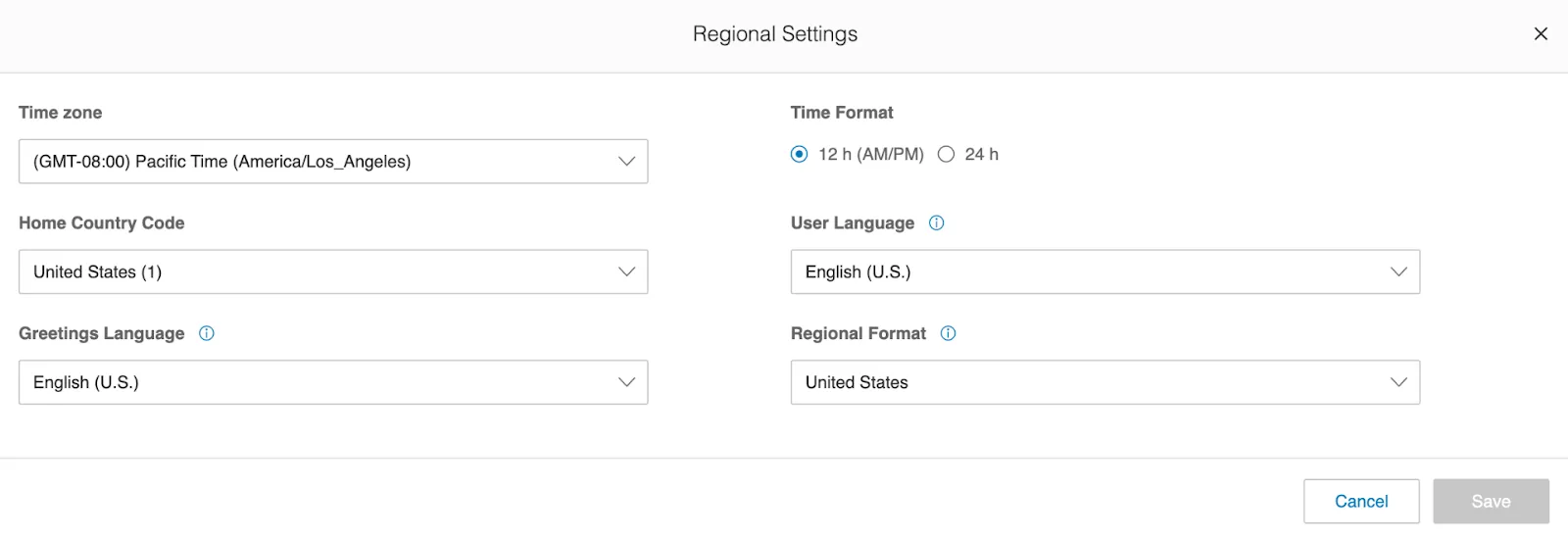Viewport: 1568px width, 540px height.
Task: Click info icon beside Greetings Language
Action: pyautogui.click(x=207, y=333)
